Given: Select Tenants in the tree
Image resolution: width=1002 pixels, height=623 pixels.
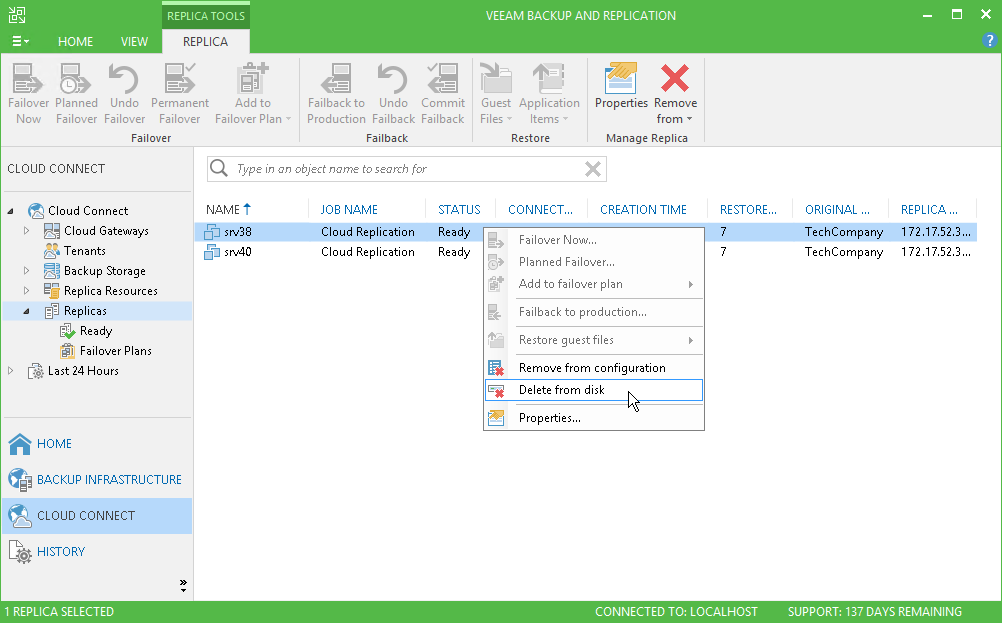Looking at the screenshot, I should click(x=84, y=251).
